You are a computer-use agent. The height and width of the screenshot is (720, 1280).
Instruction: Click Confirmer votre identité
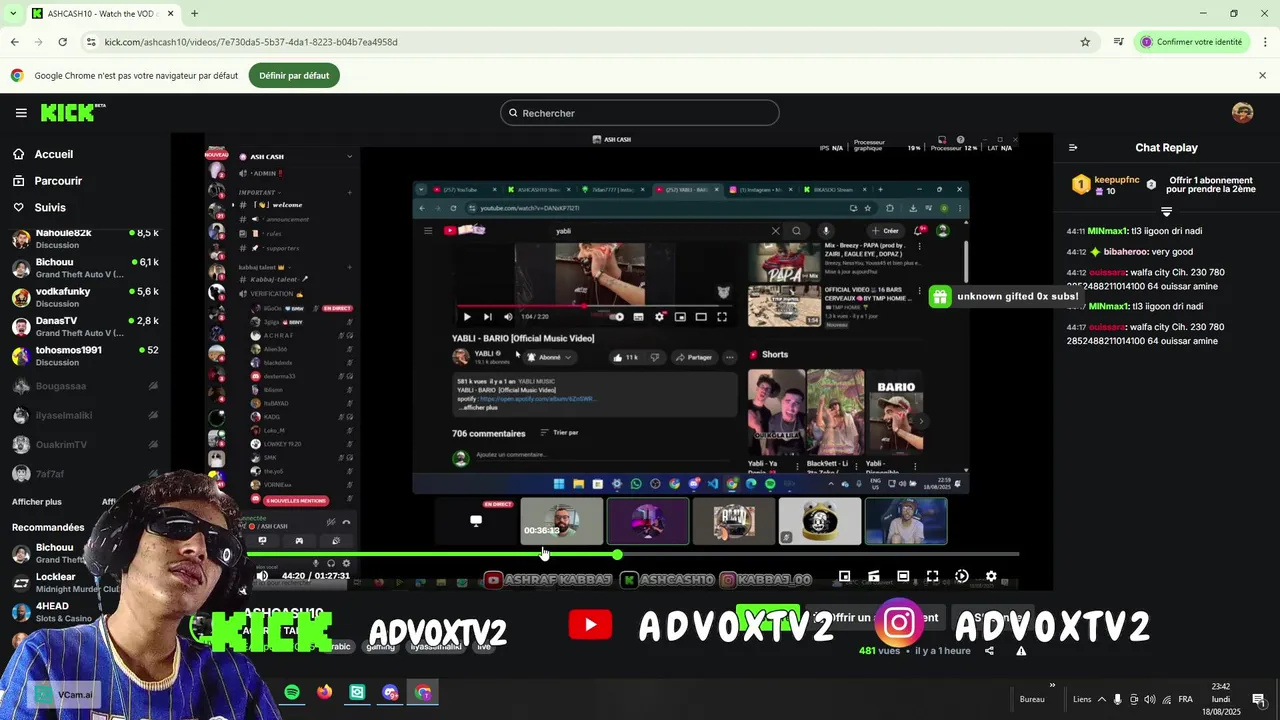coord(1192,42)
